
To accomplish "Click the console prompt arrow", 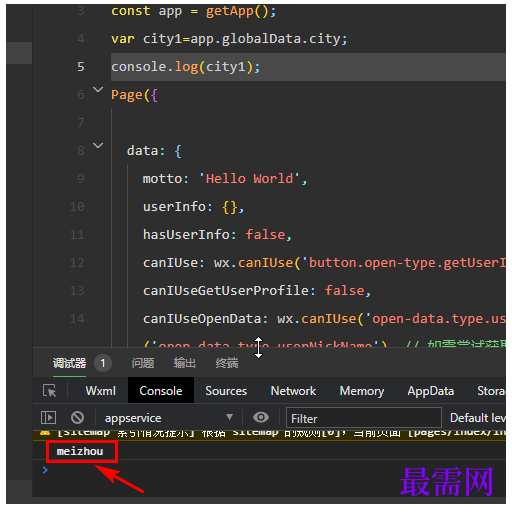I will pyautogui.click(x=45, y=470).
